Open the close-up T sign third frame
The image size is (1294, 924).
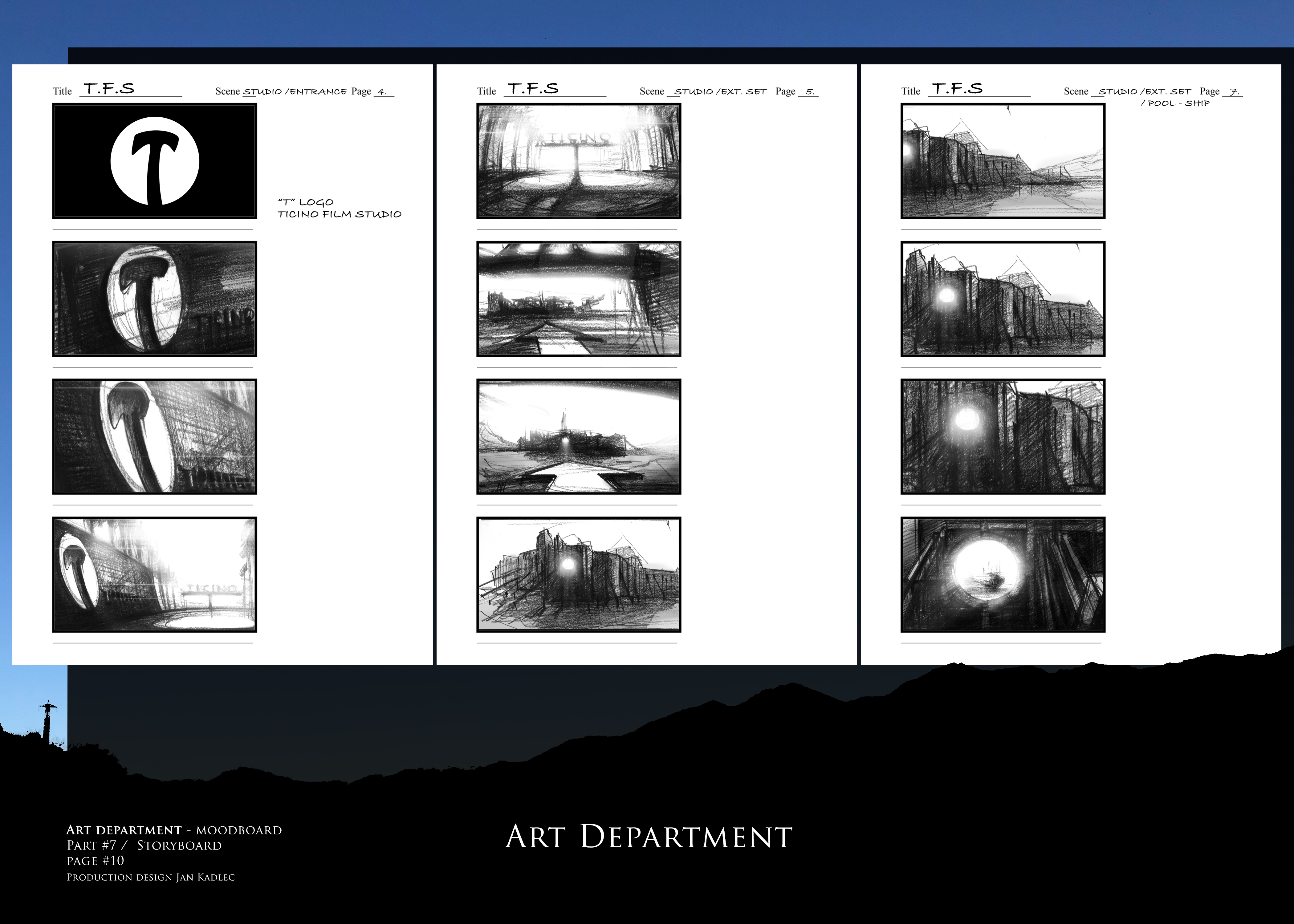[x=154, y=437]
